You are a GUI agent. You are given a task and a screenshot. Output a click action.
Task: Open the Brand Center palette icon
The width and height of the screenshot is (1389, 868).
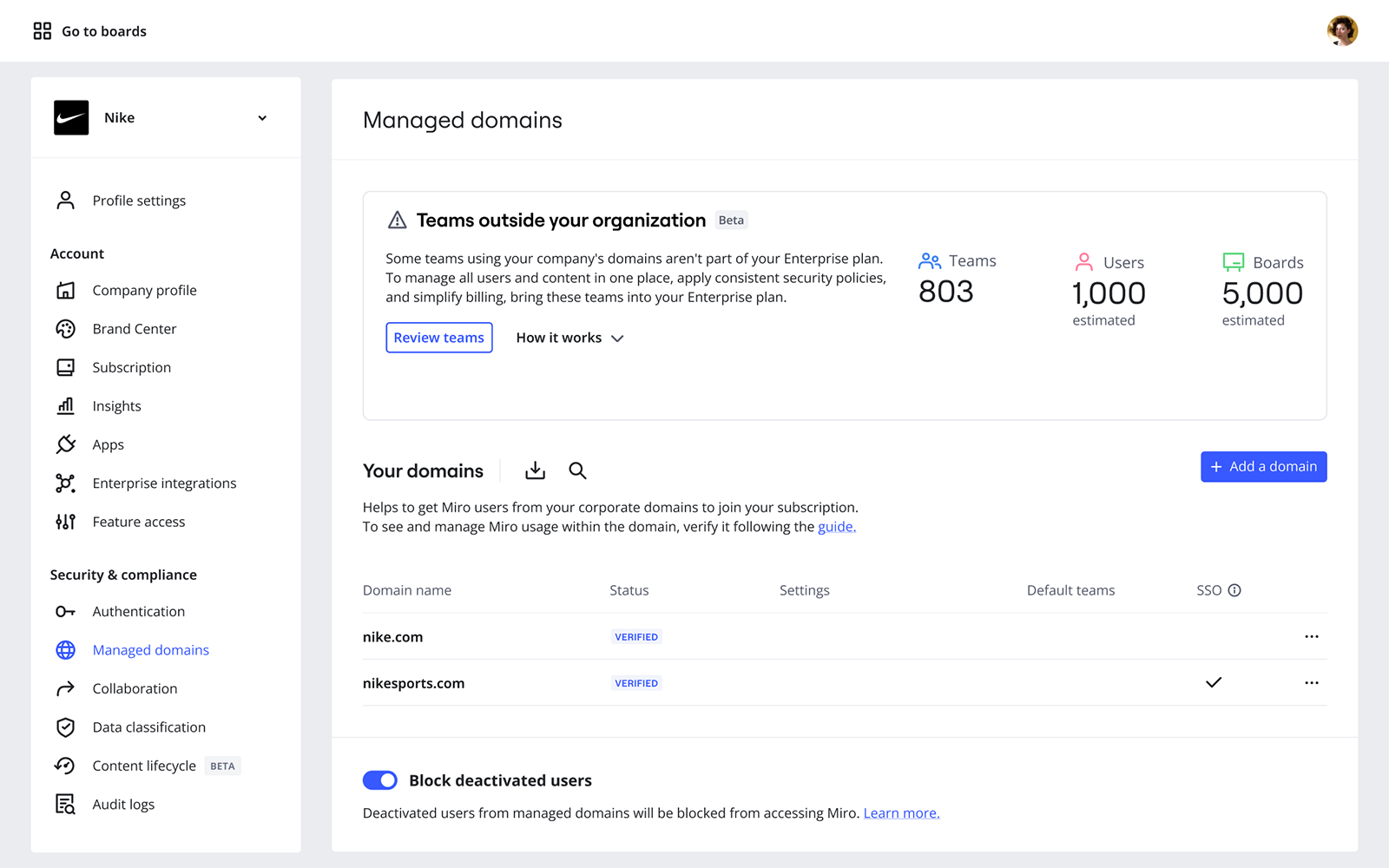pyautogui.click(x=66, y=329)
